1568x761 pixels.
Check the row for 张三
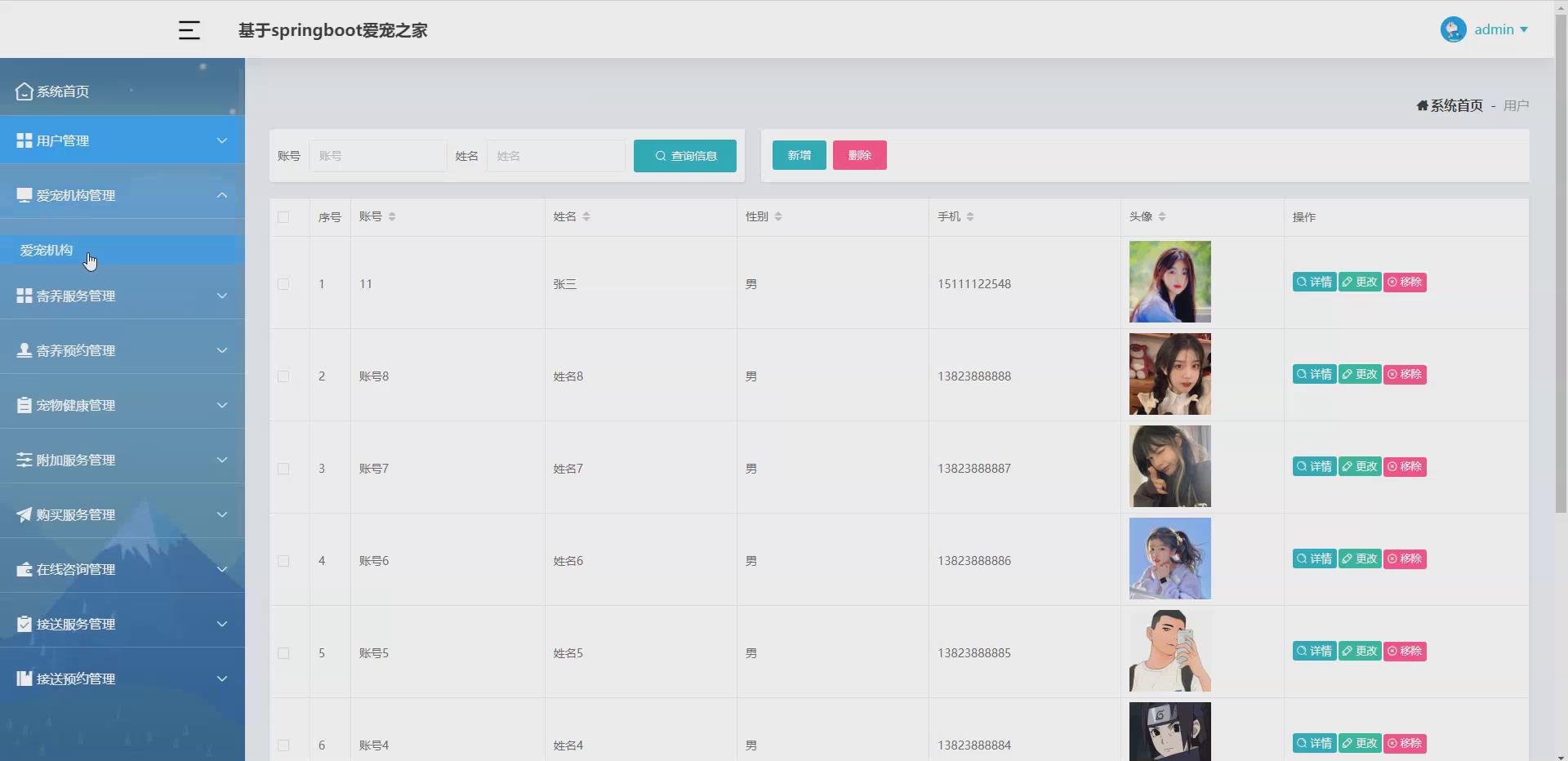[x=283, y=284]
